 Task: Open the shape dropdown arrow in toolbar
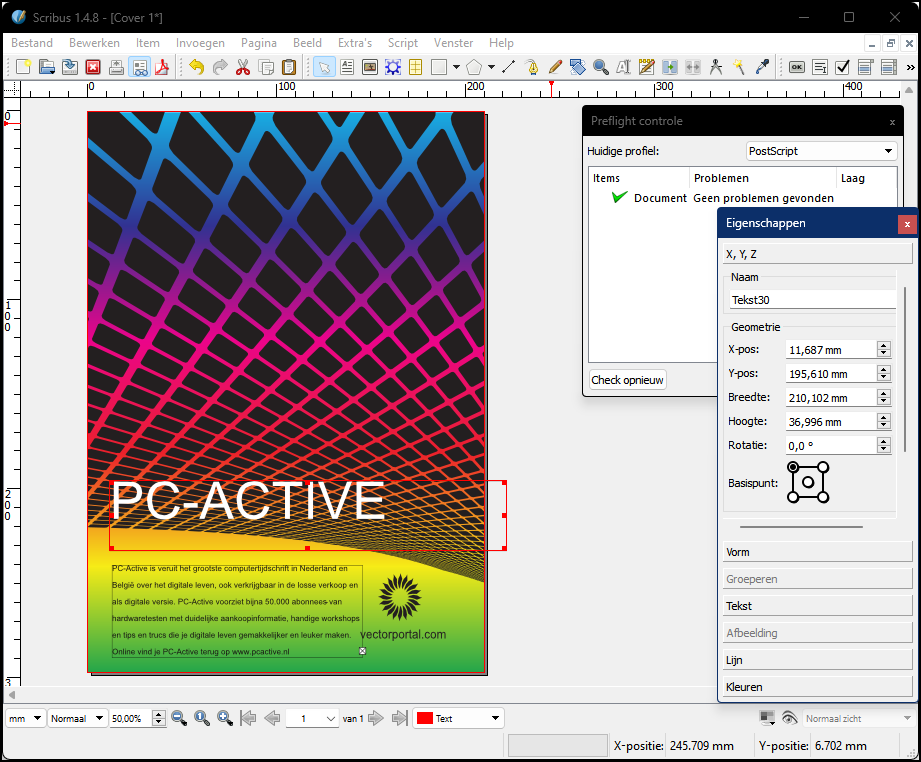456,67
